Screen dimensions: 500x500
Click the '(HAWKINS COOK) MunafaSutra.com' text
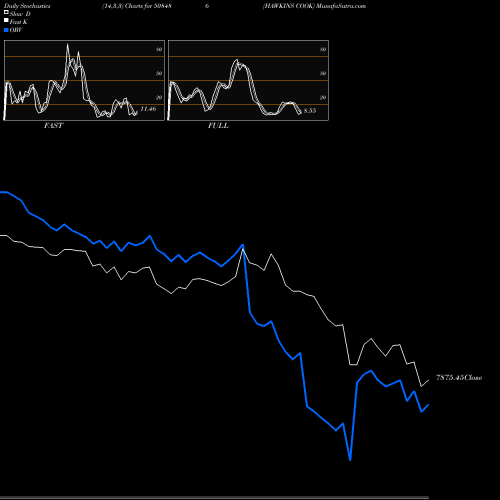[314, 6]
